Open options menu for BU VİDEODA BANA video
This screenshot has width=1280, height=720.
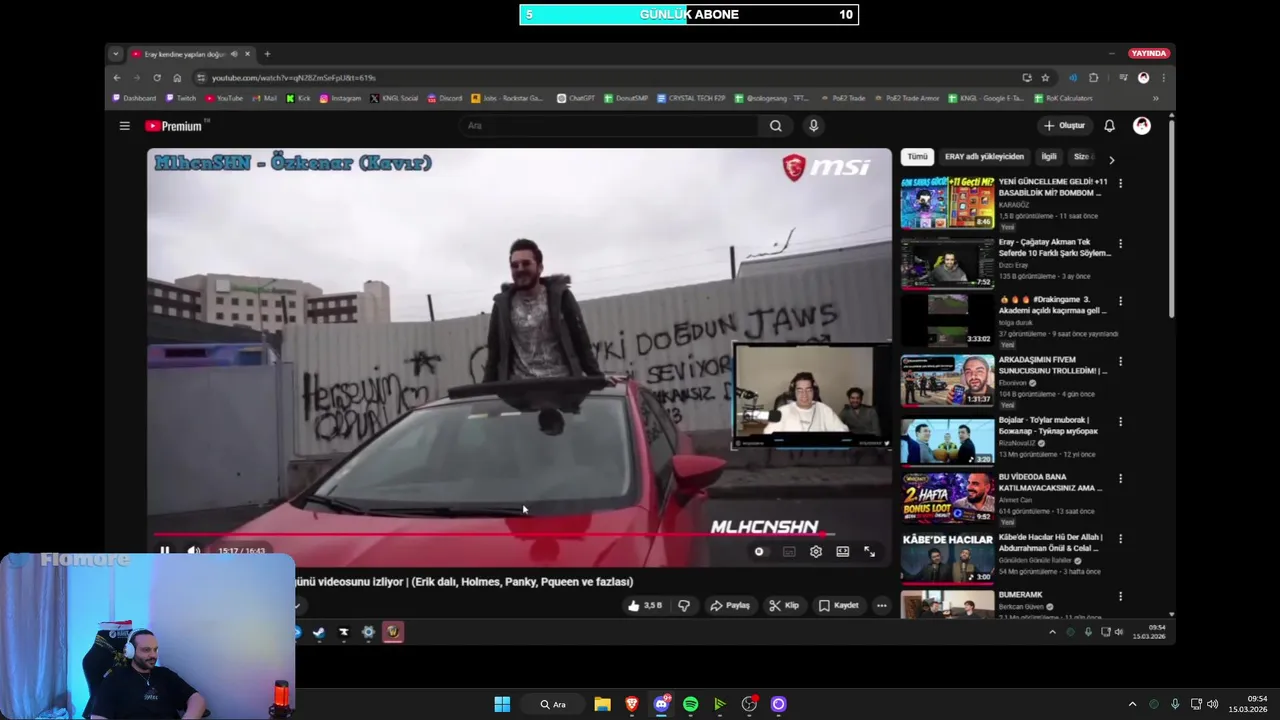click(1120, 479)
